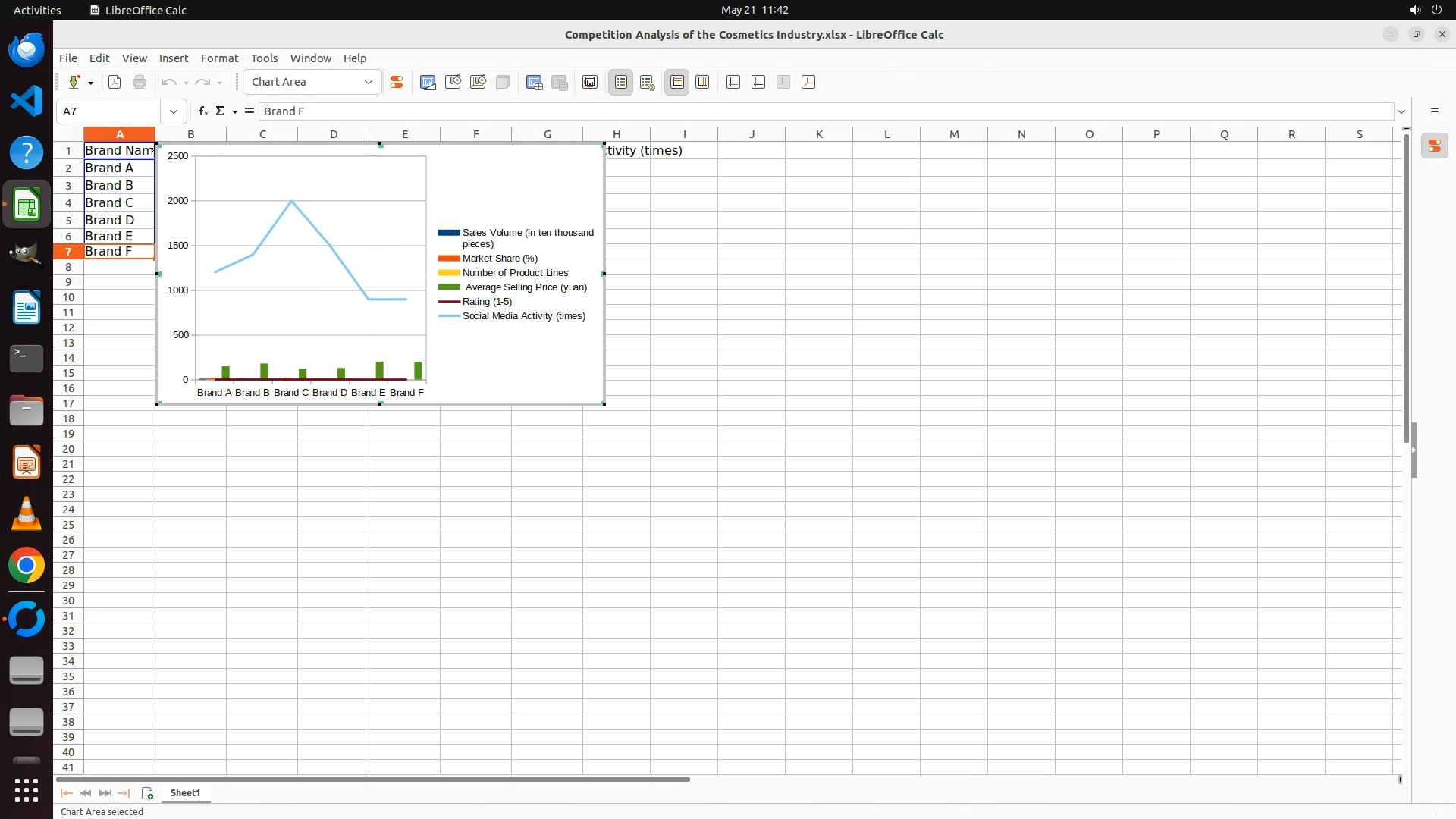Toggle Horizontal Grids button
Image resolution: width=1456 pixels, height=819 pixels.
coord(677,82)
